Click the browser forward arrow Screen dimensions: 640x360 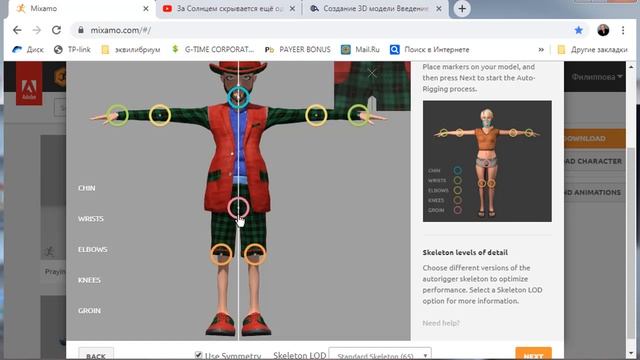[37, 30]
